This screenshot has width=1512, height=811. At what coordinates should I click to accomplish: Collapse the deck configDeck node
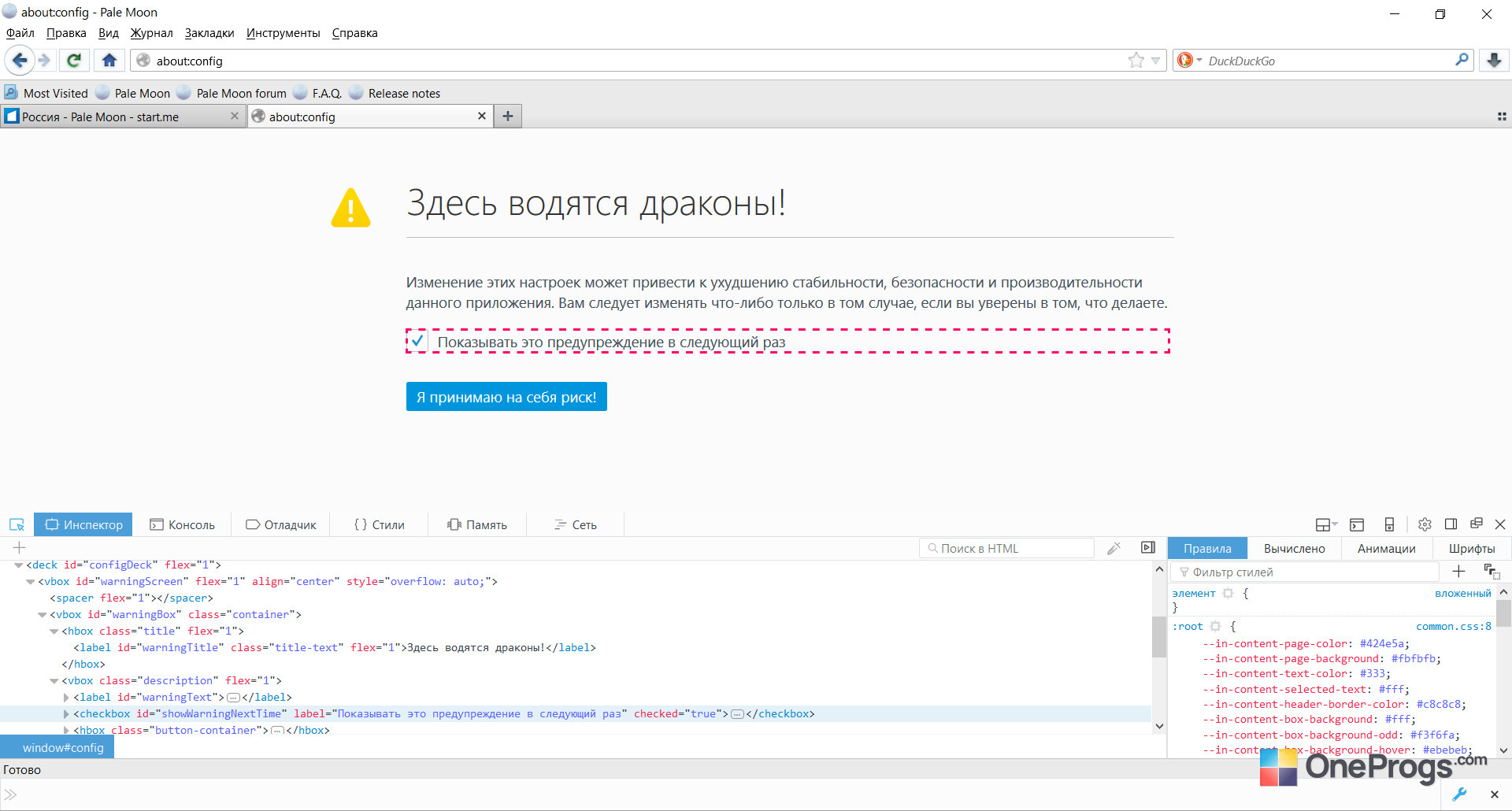coord(18,565)
